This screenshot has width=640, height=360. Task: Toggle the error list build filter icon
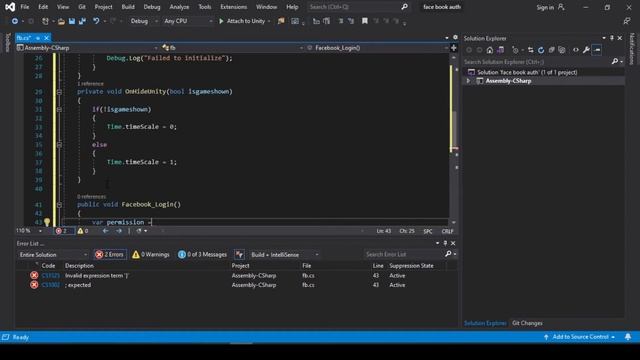(x=240, y=254)
